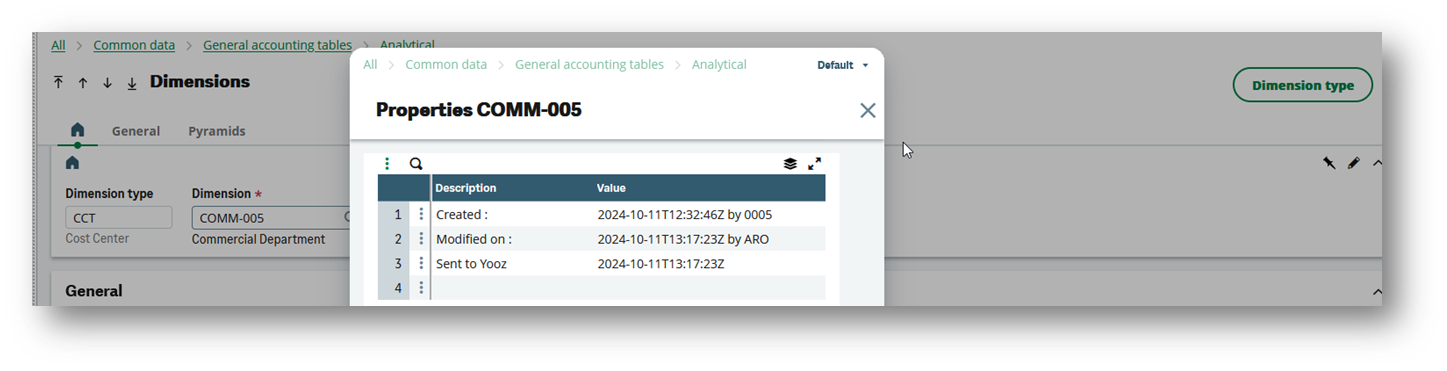Screen dimensions: 1447x371
Task: Collapse the header section chevron
Action: click(1376, 163)
